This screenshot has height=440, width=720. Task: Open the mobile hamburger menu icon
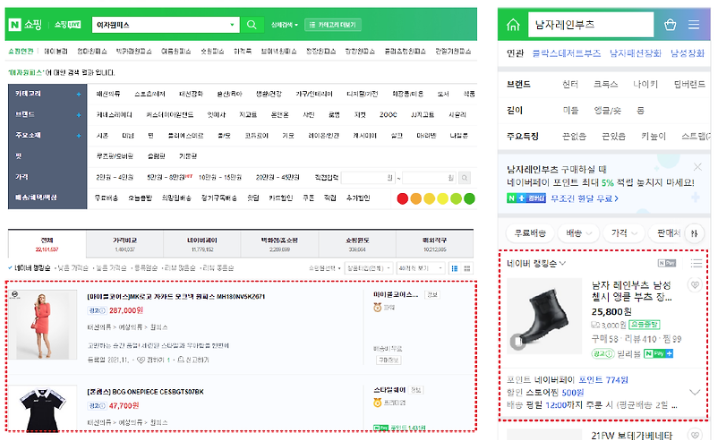coord(694,24)
